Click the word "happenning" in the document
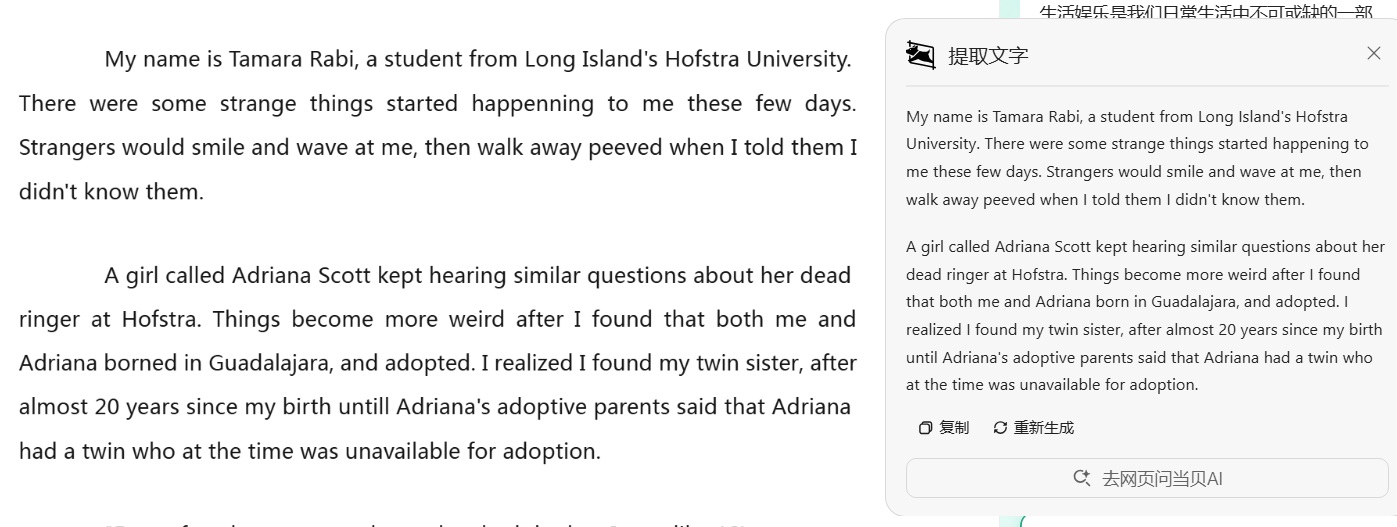1397x527 pixels. tap(533, 103)
